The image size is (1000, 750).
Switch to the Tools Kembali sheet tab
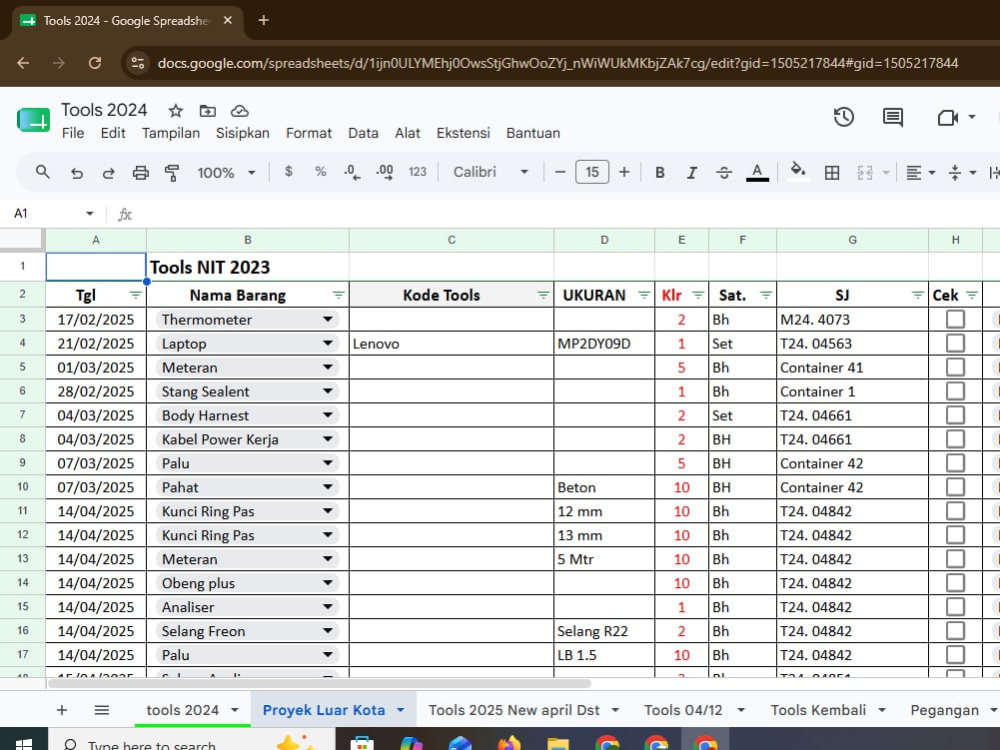(818, 710)
